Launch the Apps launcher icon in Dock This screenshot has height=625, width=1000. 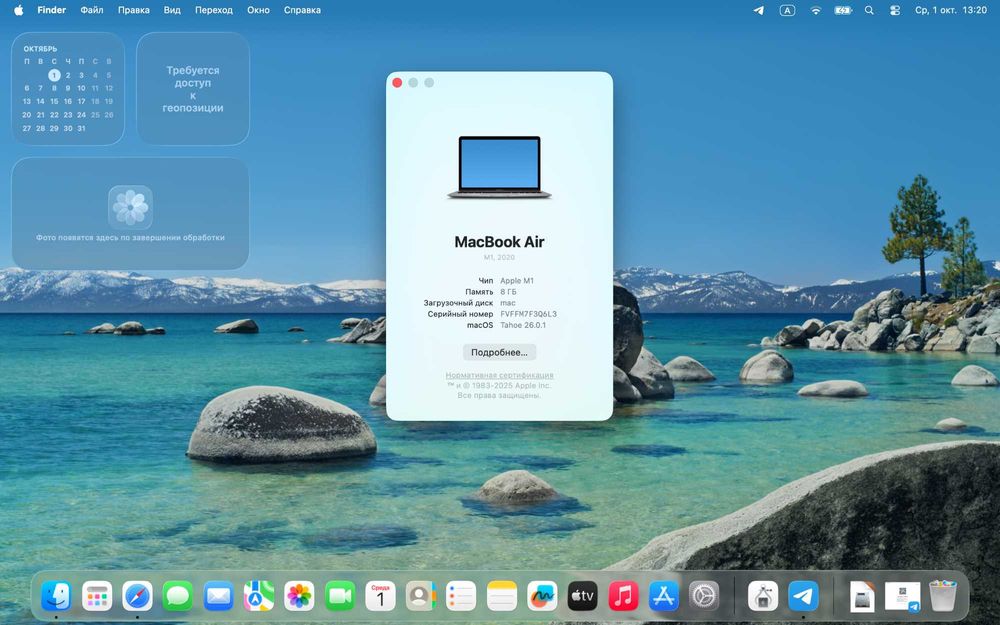97,596
